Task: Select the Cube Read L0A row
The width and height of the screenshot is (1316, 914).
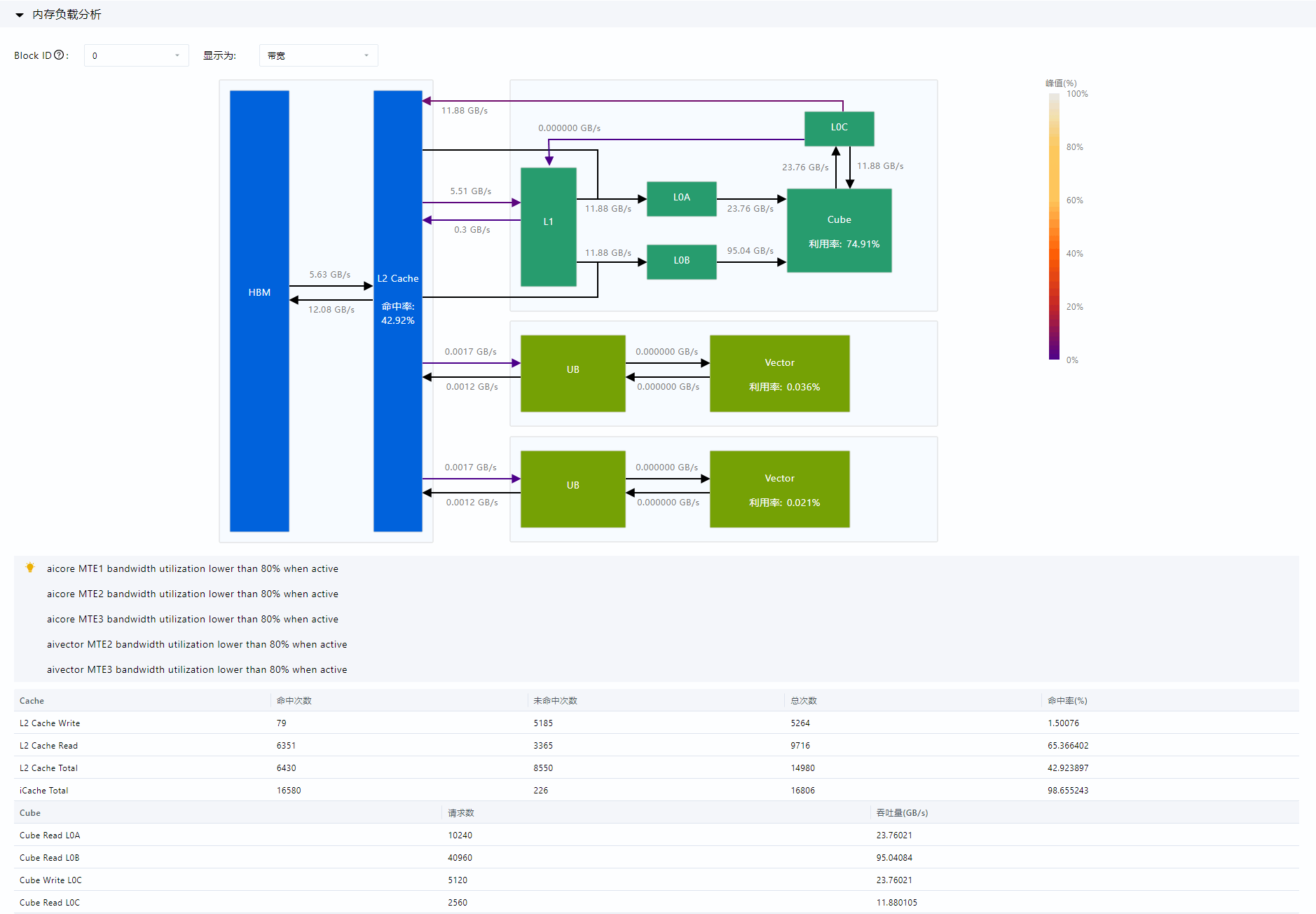Action: [x=657, y=835]
